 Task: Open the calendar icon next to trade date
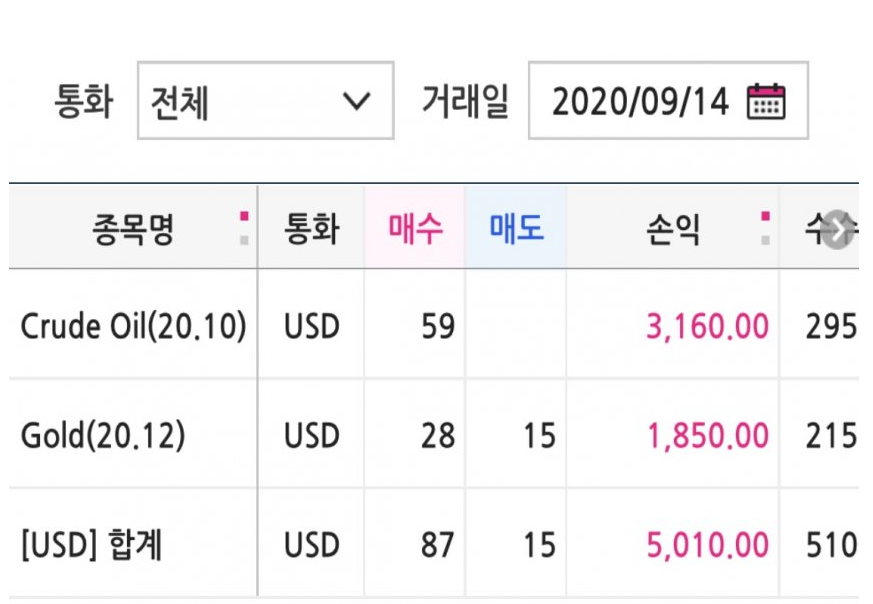(x=766, y=101)
